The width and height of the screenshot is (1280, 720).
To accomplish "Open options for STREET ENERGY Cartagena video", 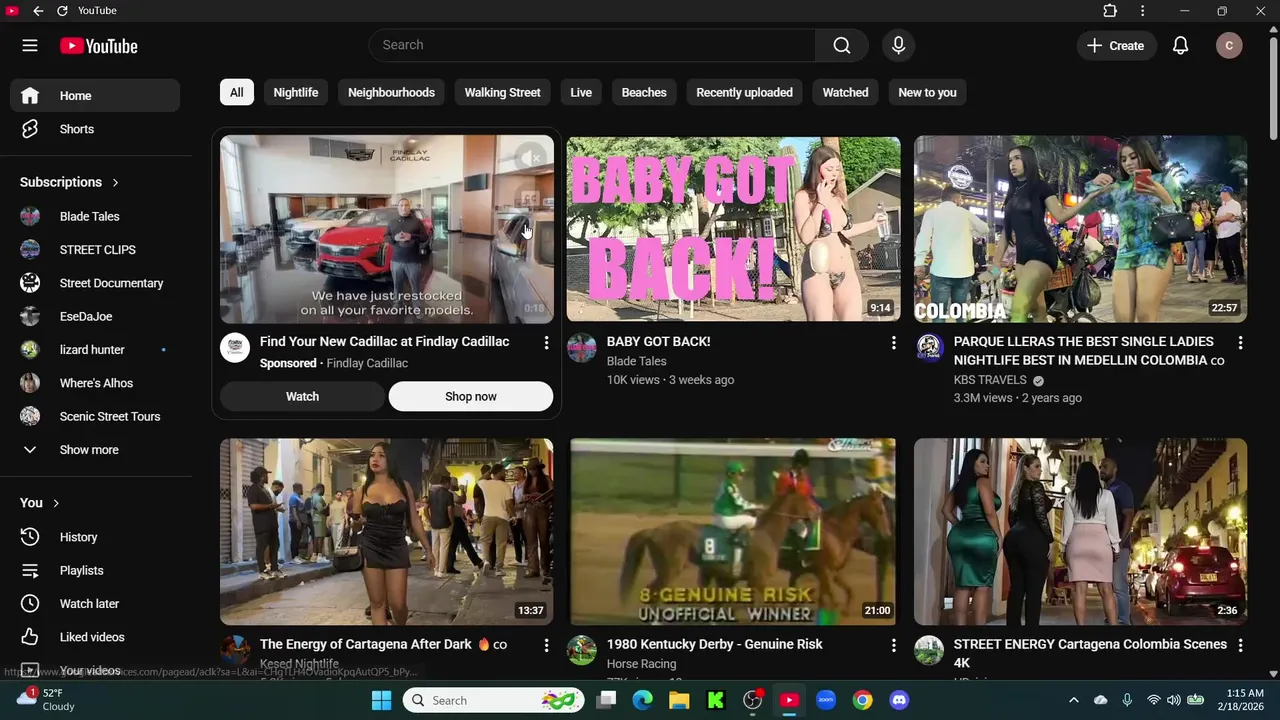I will click(1240, 646).
